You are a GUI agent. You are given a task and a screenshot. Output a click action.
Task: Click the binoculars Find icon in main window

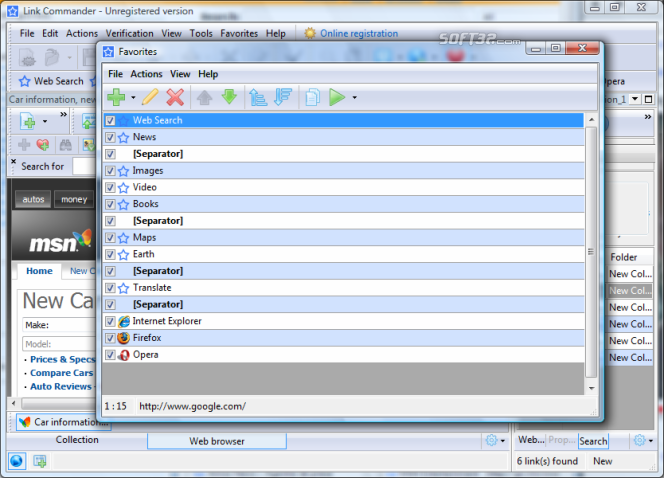click(66, 145)
